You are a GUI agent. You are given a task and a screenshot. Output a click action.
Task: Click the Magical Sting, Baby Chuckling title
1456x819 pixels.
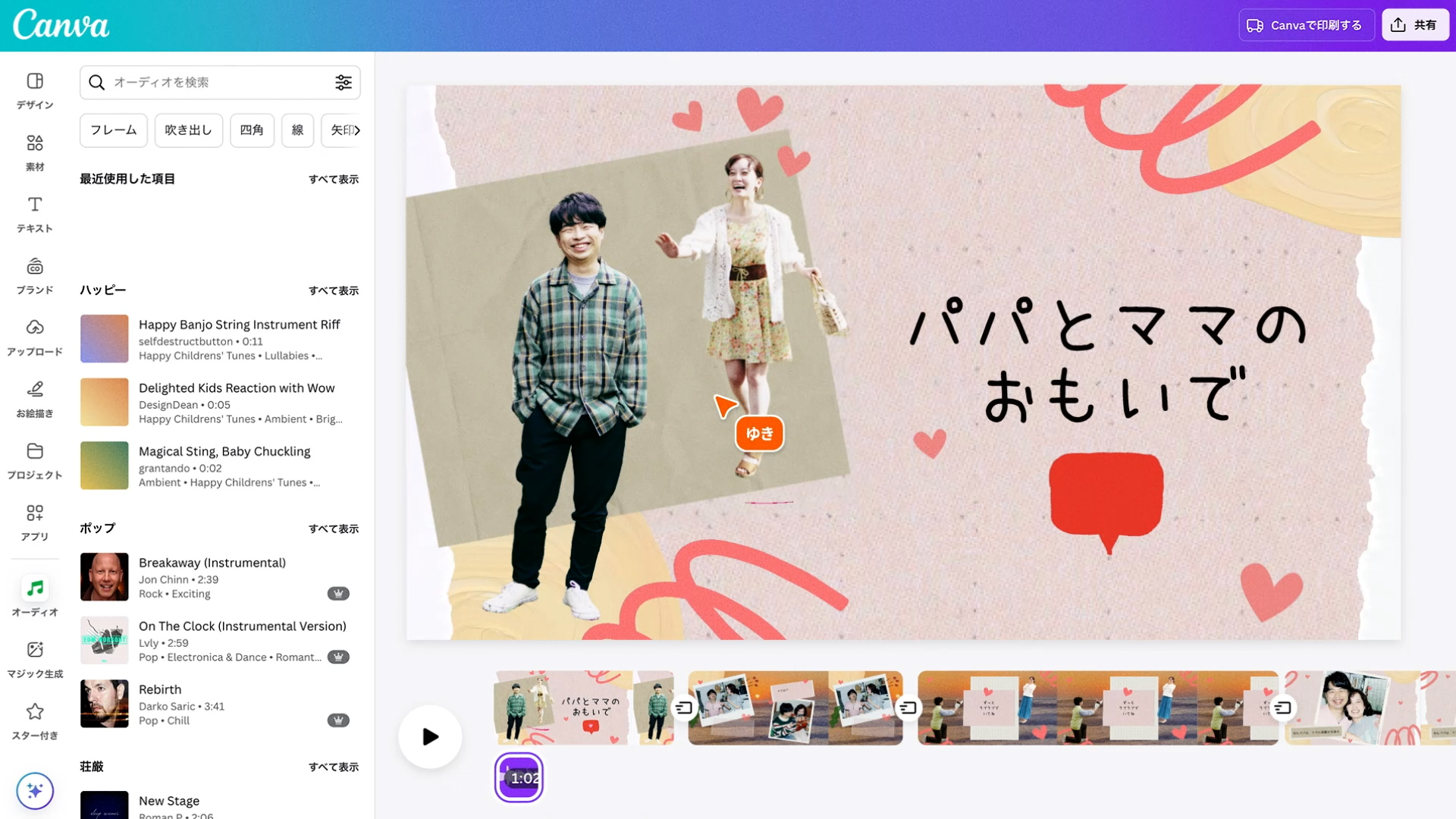pyautogui.click(x=224, y=452)
